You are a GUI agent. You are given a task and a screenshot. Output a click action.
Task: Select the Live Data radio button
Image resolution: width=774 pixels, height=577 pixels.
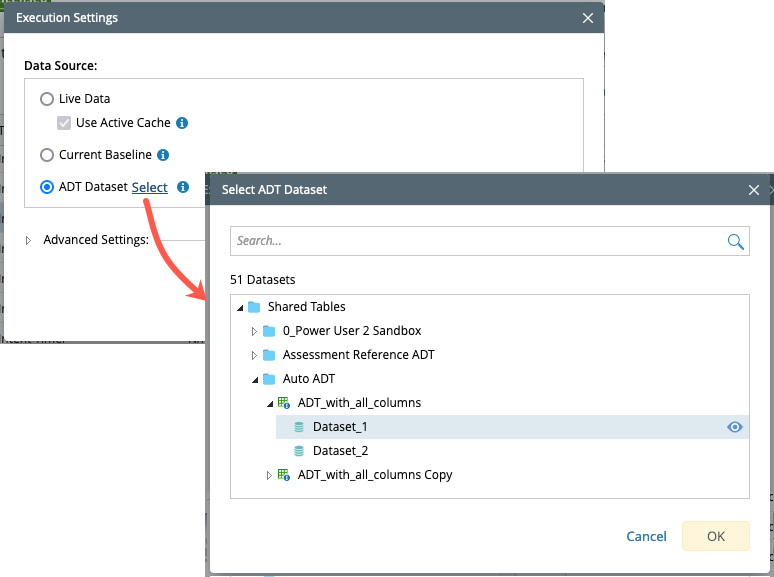point(47,99)
